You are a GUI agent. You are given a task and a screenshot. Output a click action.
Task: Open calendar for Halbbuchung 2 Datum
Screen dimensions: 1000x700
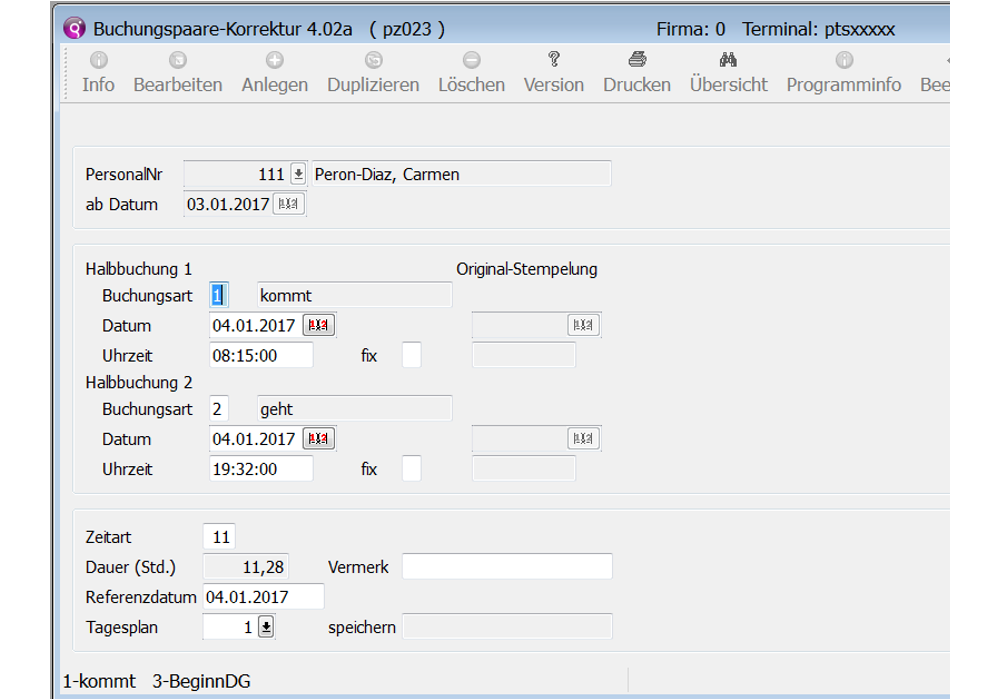coord(320,439)
